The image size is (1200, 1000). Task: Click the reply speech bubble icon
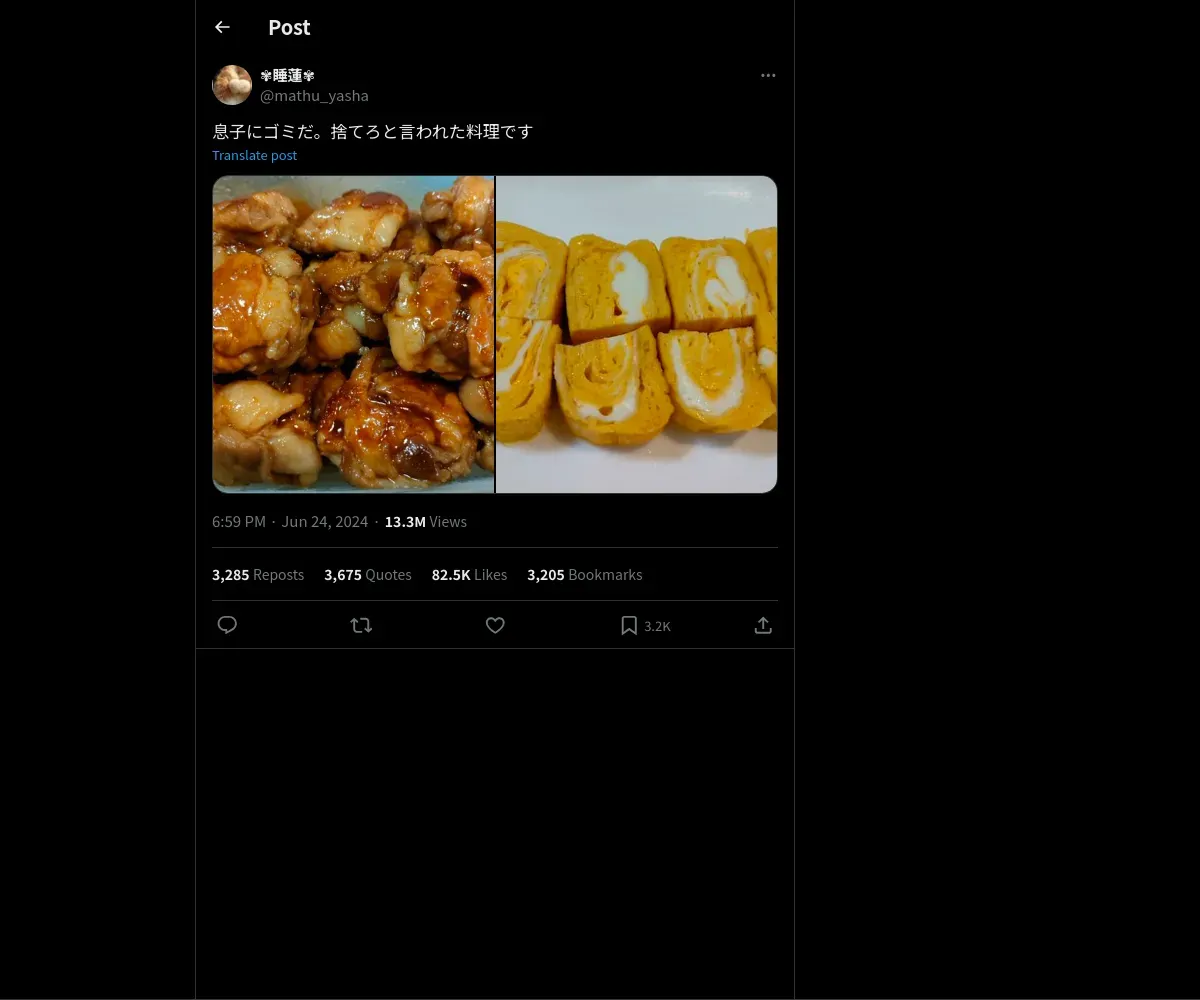point(227,625)
